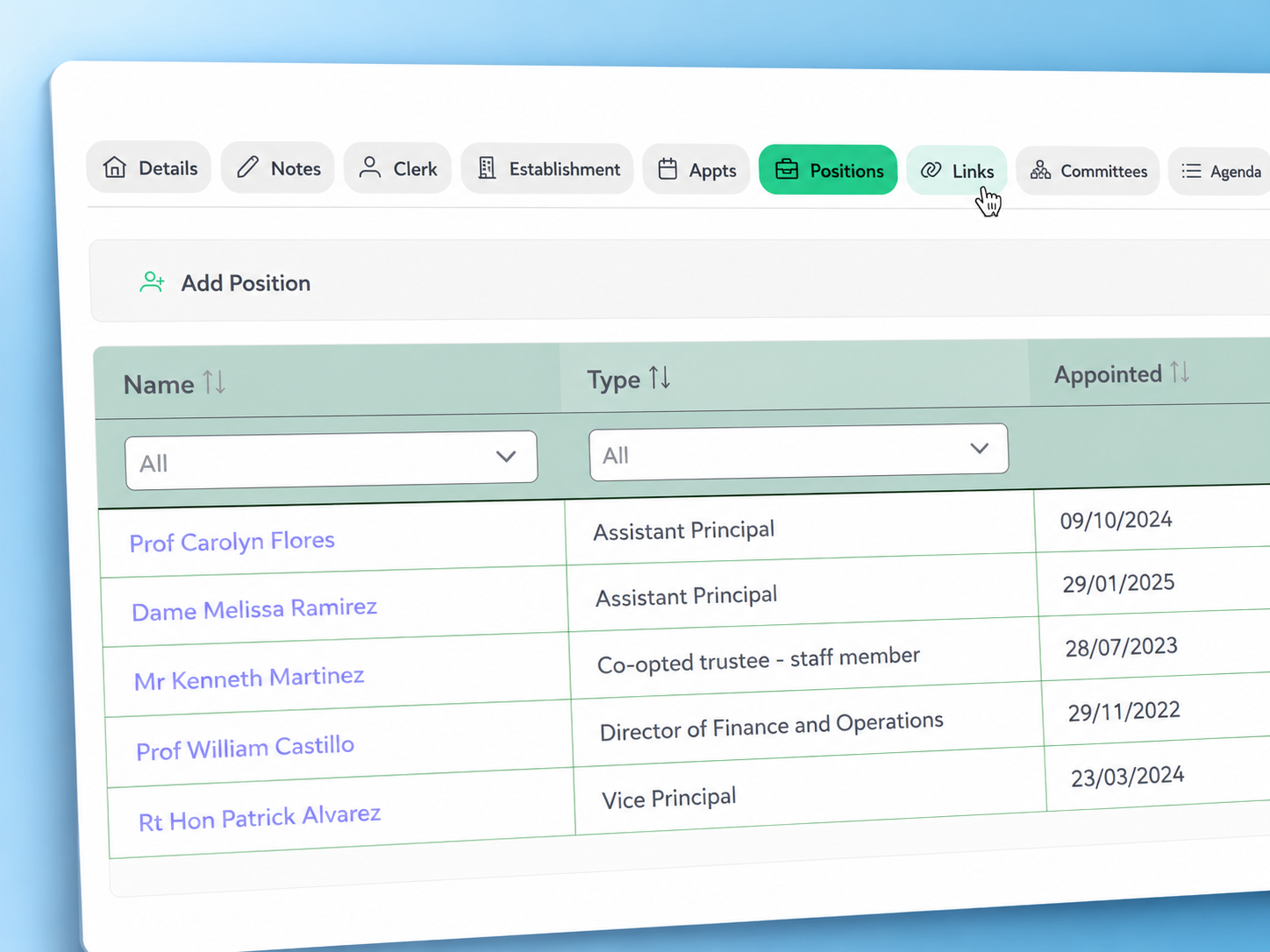Open the Type filter dropdown
This screenshot has width=1270, height=952.
click(798, 452)
